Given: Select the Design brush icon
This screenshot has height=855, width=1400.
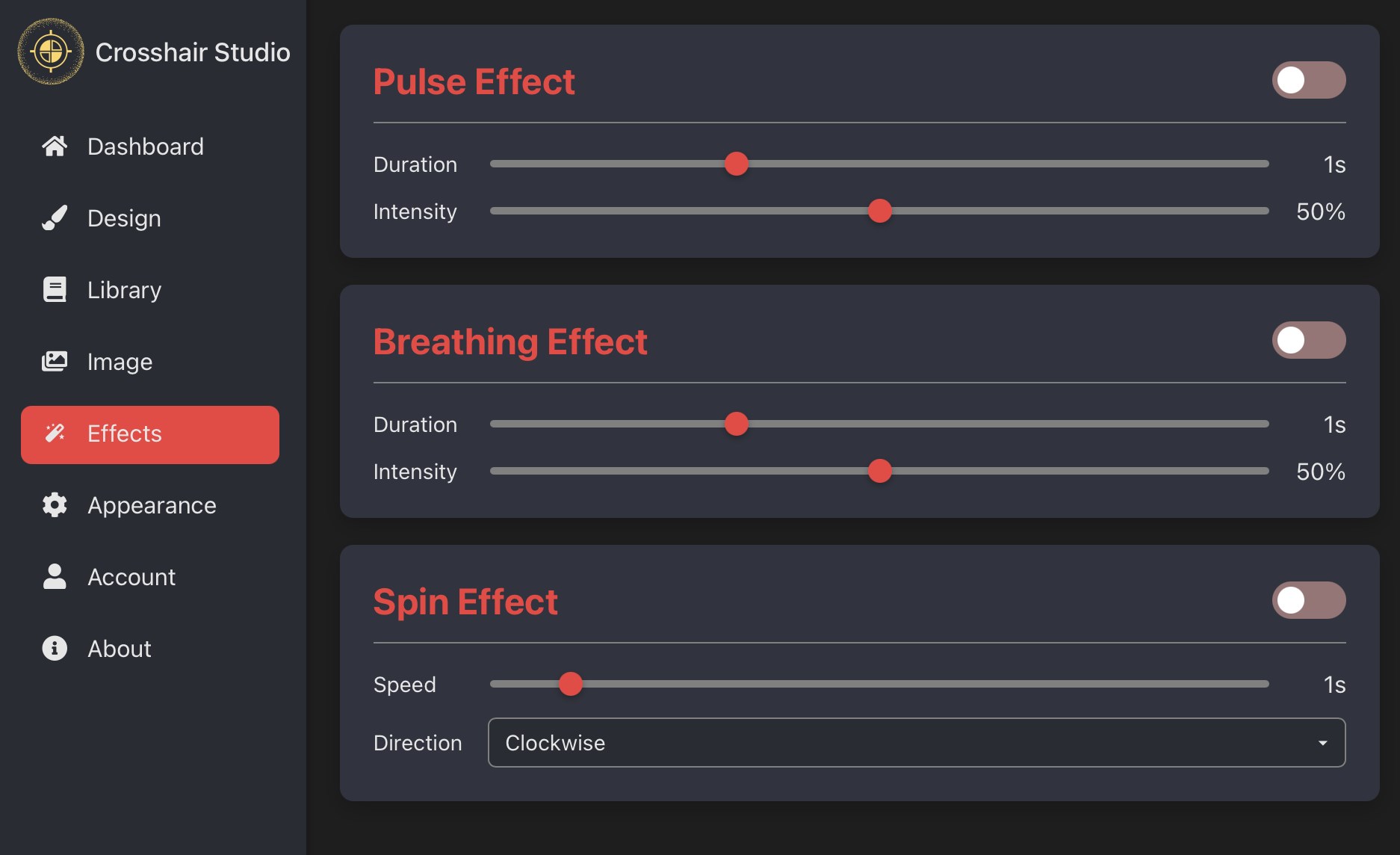Looking at the screenshot, I should pos(54,217).
